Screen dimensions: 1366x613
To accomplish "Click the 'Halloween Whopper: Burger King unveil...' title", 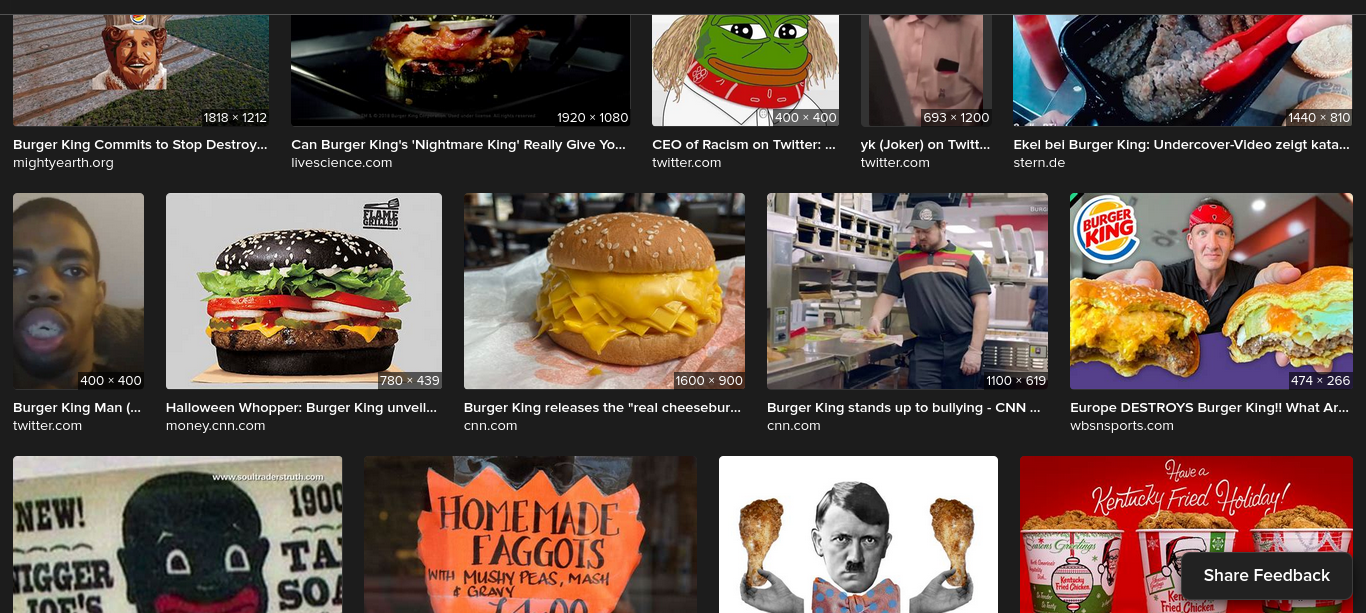I will pos(302,408).
